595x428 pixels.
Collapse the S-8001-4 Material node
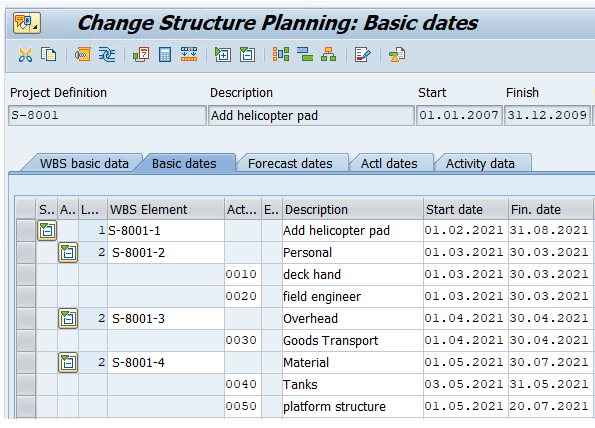tap(68, 362)
